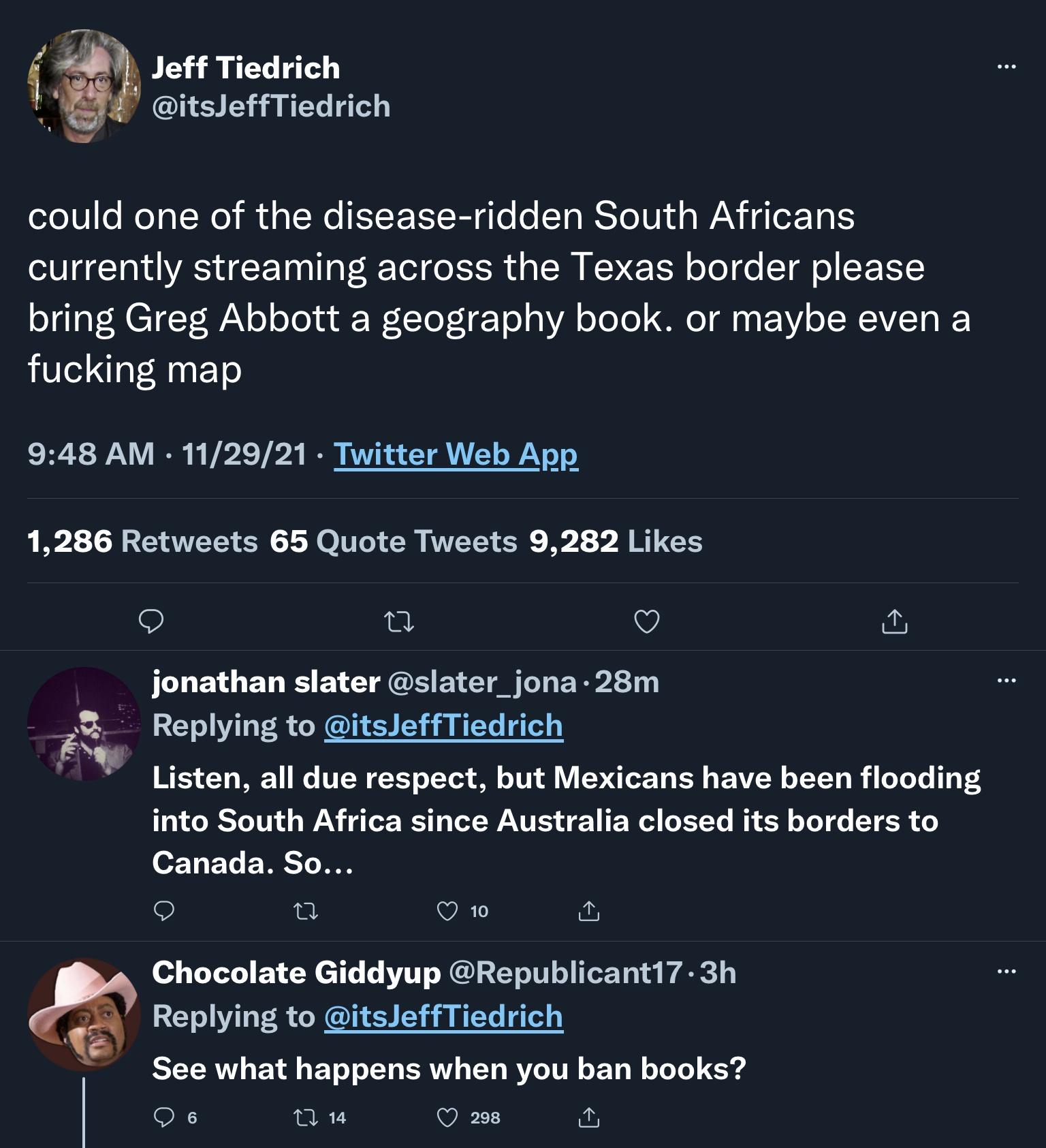Share Jeff Tiedrich's main tweet
The image size is (1046, 1148).
coord(894,621)
